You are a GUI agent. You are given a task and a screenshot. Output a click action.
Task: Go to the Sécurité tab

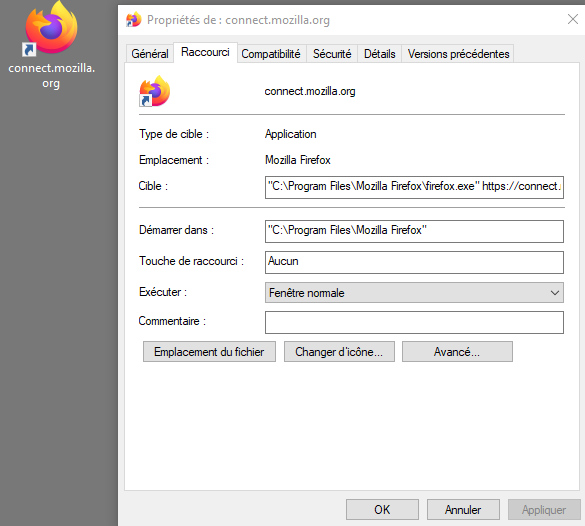pyautogui.click(x=332, y=54)
